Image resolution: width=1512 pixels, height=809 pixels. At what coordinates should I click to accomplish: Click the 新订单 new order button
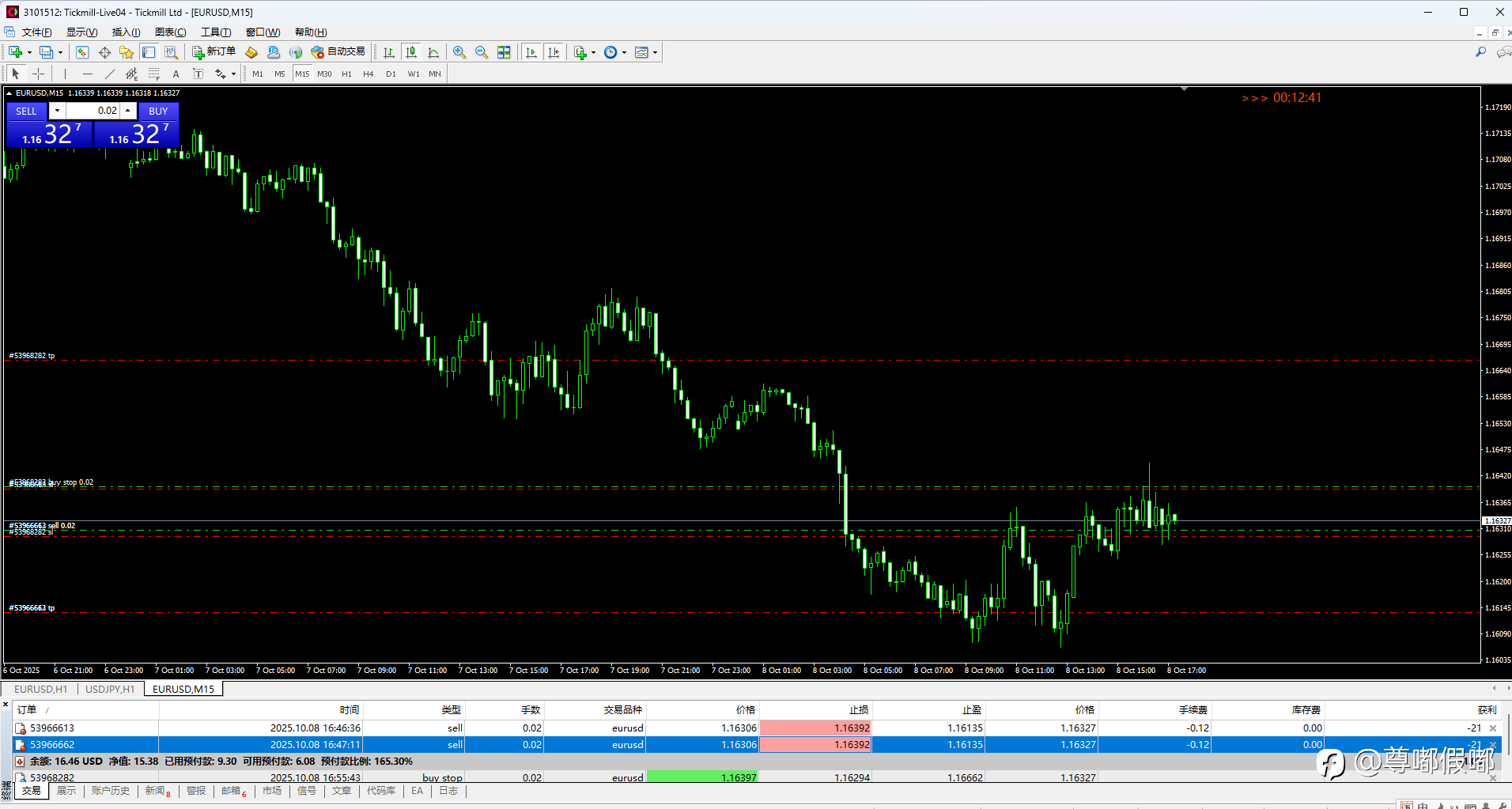tap(214, 52)
